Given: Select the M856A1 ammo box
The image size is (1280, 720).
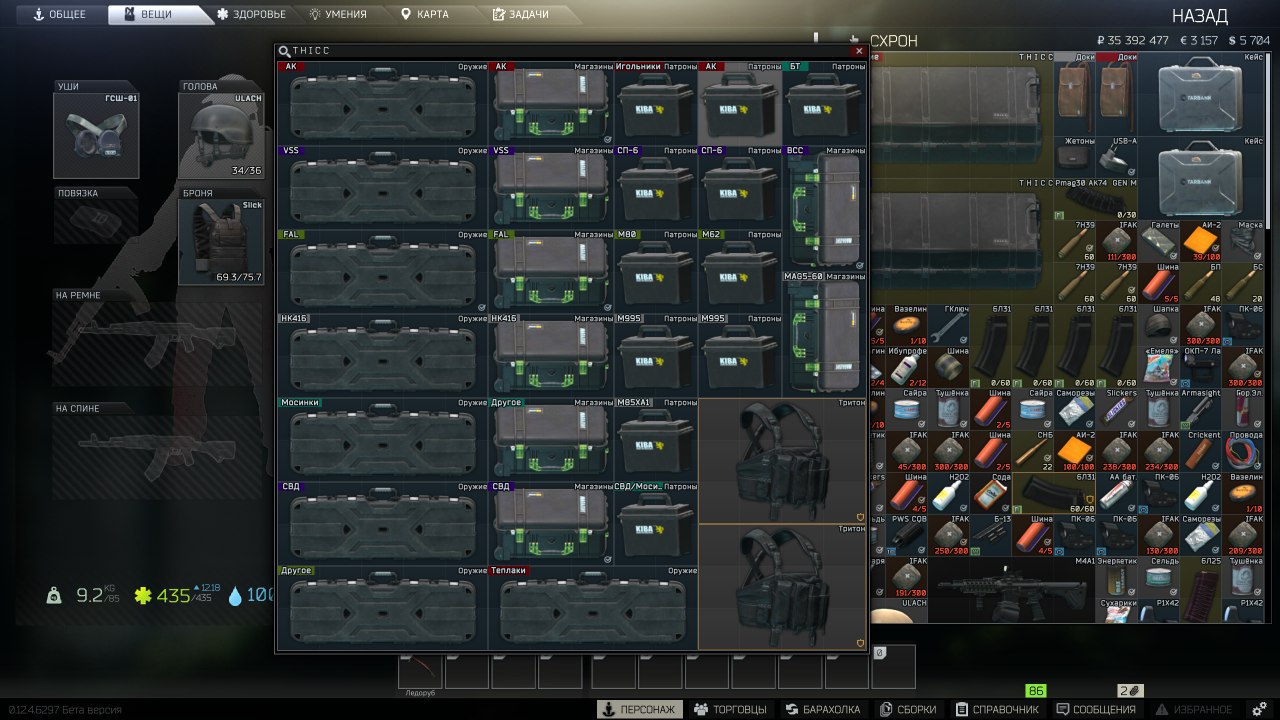Looking at the screenshot, I should coord(656,440).
